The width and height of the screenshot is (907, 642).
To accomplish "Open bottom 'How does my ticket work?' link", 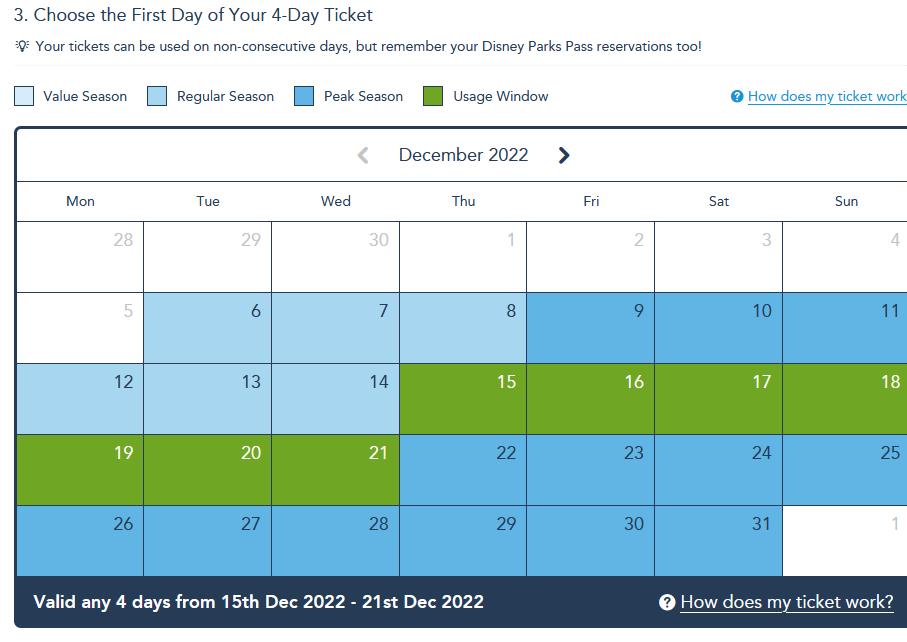I will 787,602.
